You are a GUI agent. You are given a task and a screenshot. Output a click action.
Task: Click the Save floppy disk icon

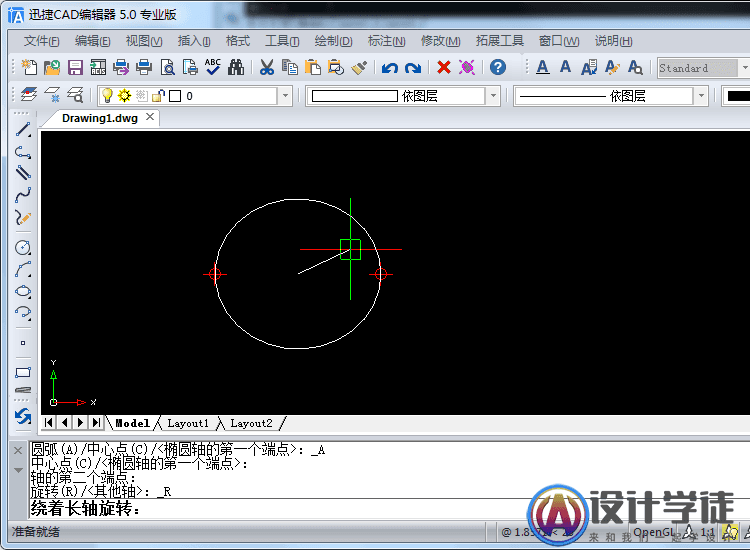(75, 67)
